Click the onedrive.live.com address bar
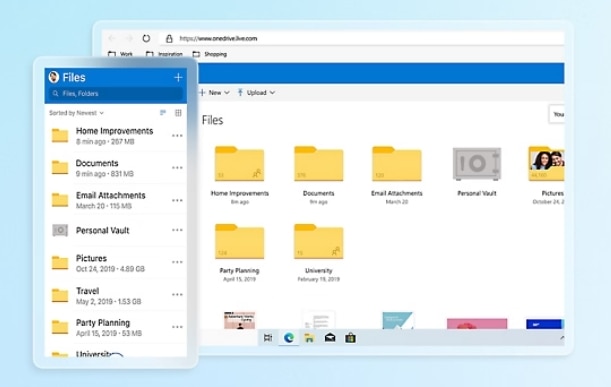 coord(362,39)
